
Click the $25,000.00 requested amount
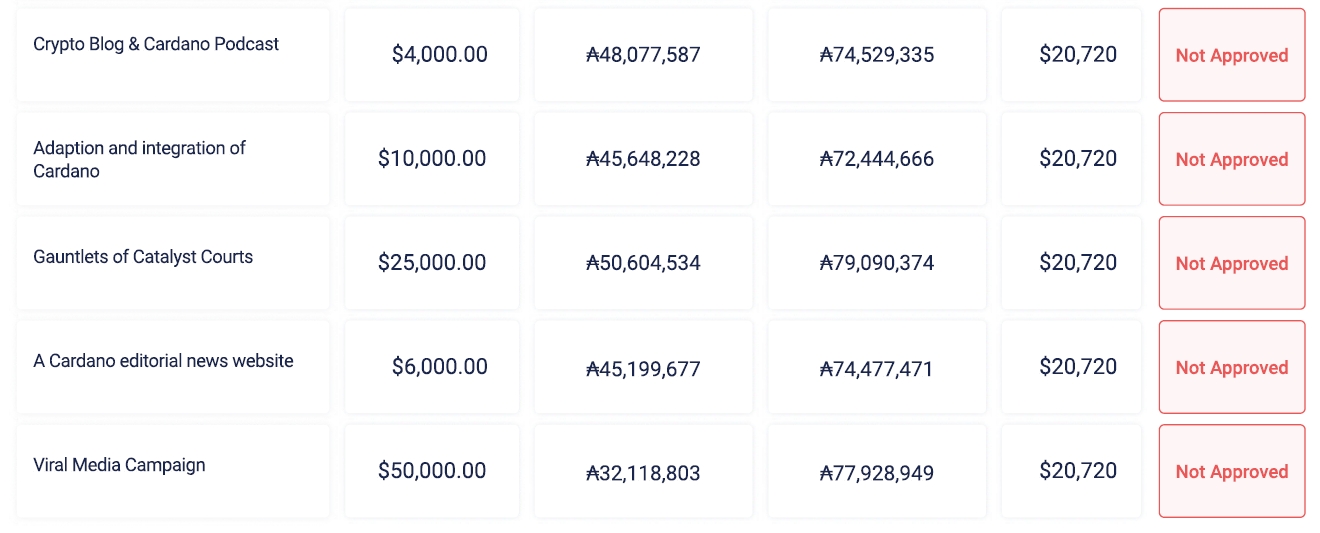pyautogui.click(x=432, y=263)
